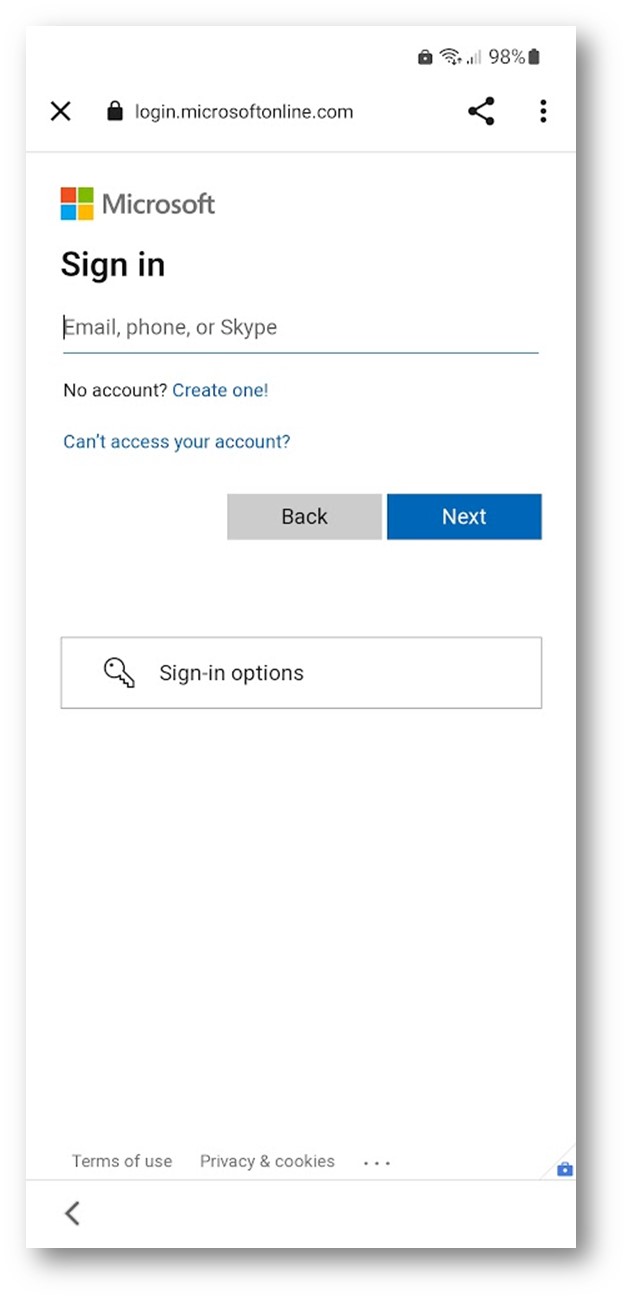Tap the gray Back button
Image resolution: width=628 pixels, height=1300 pixels.
coord(304,517)
